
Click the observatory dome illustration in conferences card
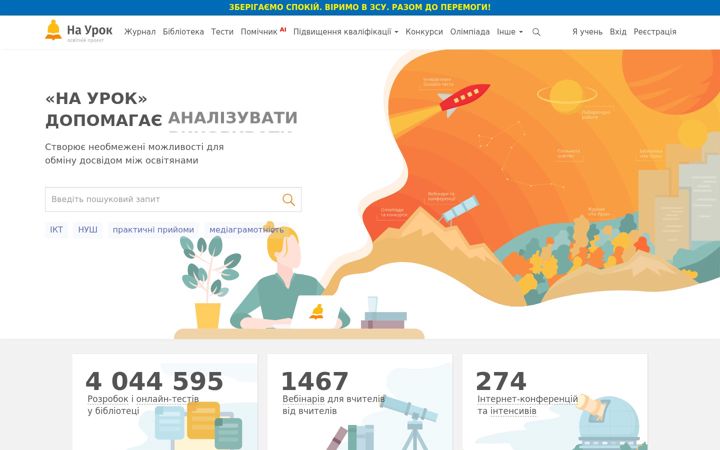tap(607, 422)
